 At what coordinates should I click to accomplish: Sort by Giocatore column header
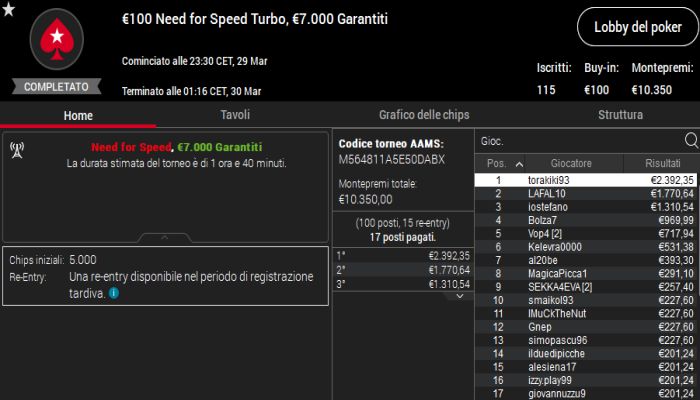pos(571,163)
